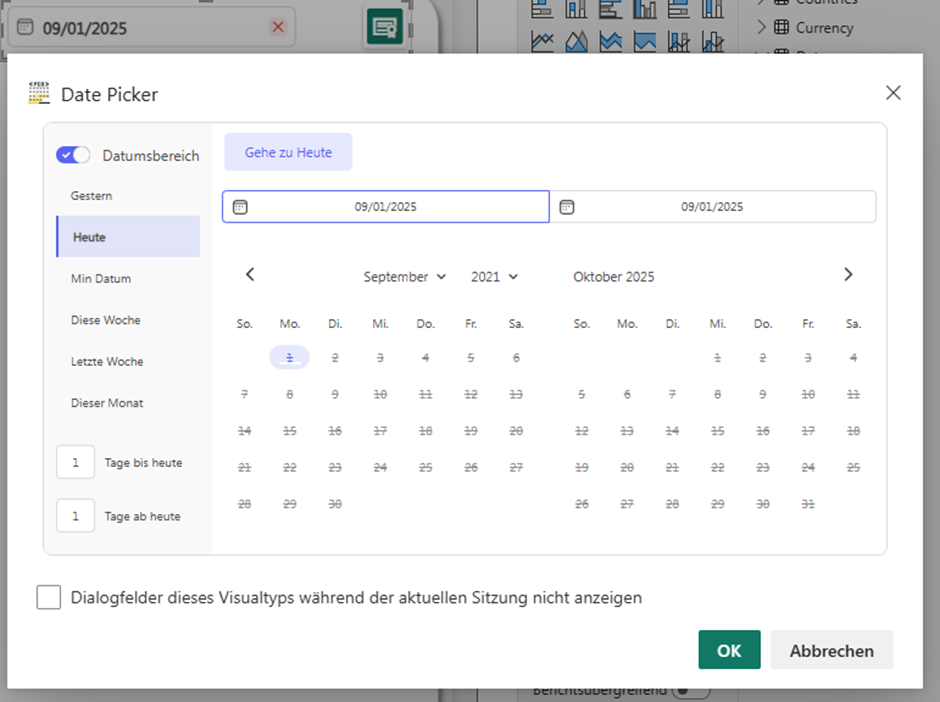Select October 25 in the right calendar

[x=853, y=468]
